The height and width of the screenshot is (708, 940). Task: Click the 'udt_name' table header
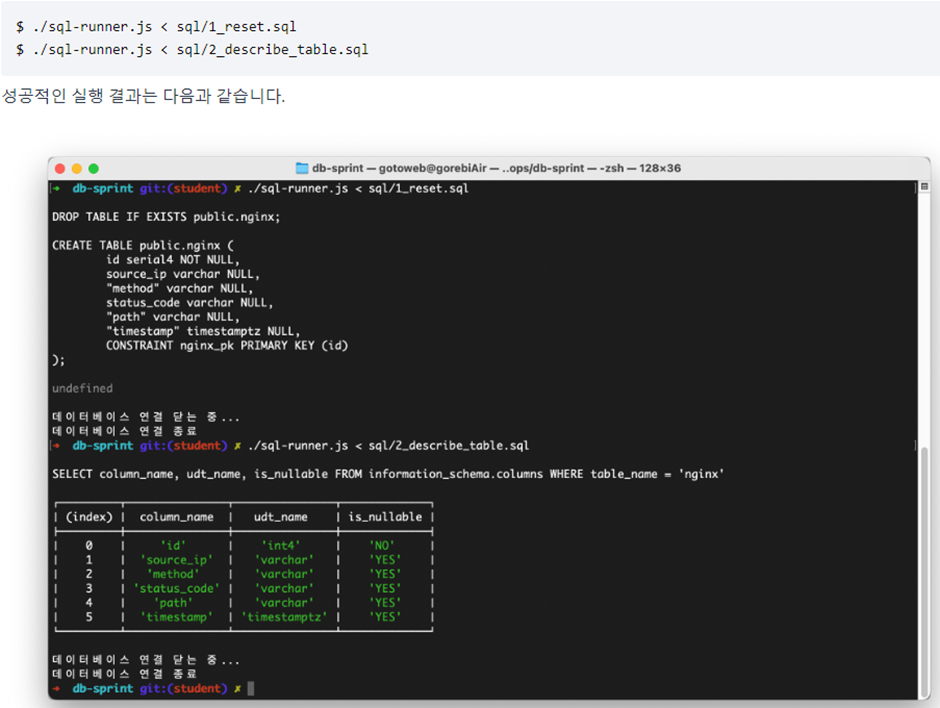(x=281, y=517)
